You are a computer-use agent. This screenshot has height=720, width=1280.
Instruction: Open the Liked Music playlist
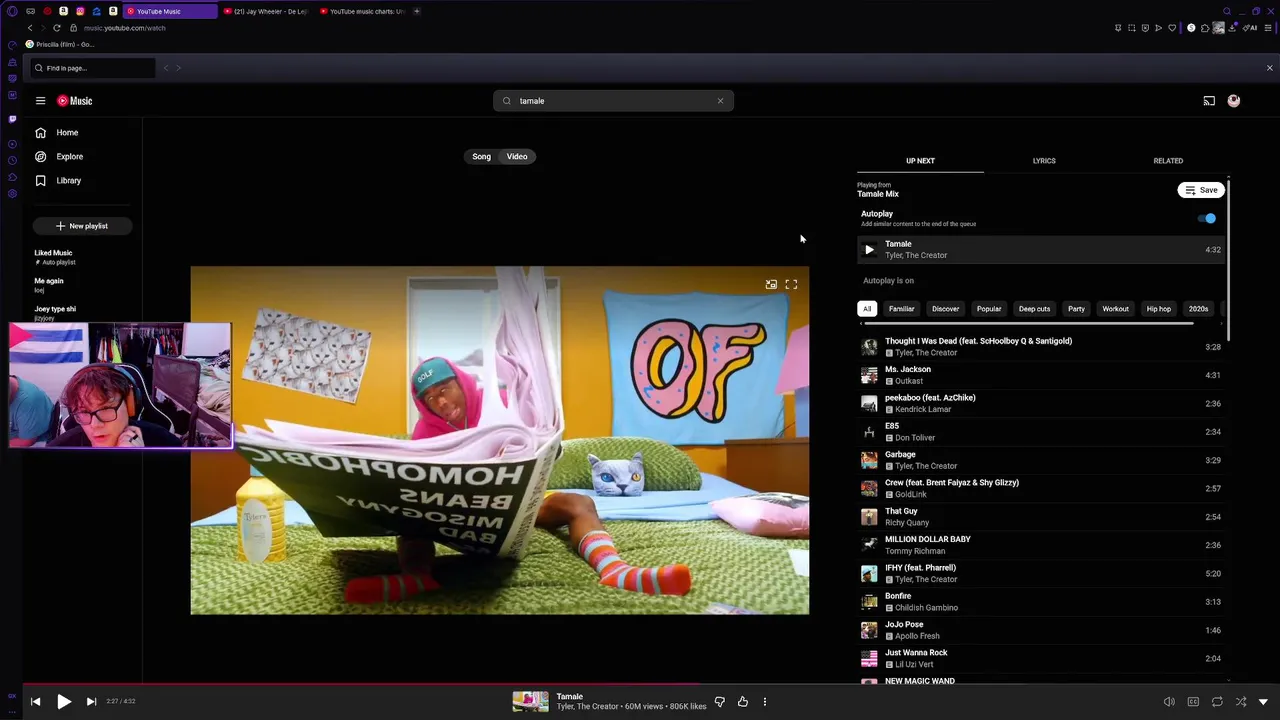54,257
